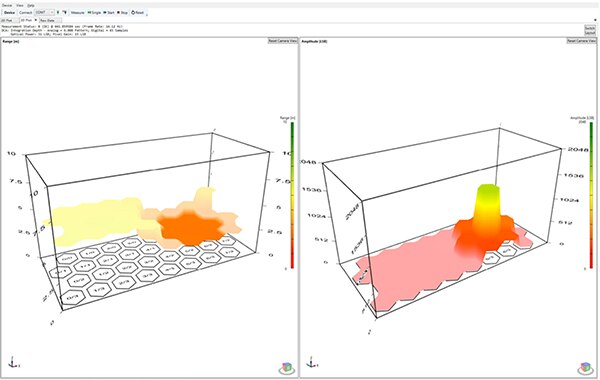Click the orange hexagon region in the Range plot
This screenshot has height=380, width=600.
pos(190,229)
